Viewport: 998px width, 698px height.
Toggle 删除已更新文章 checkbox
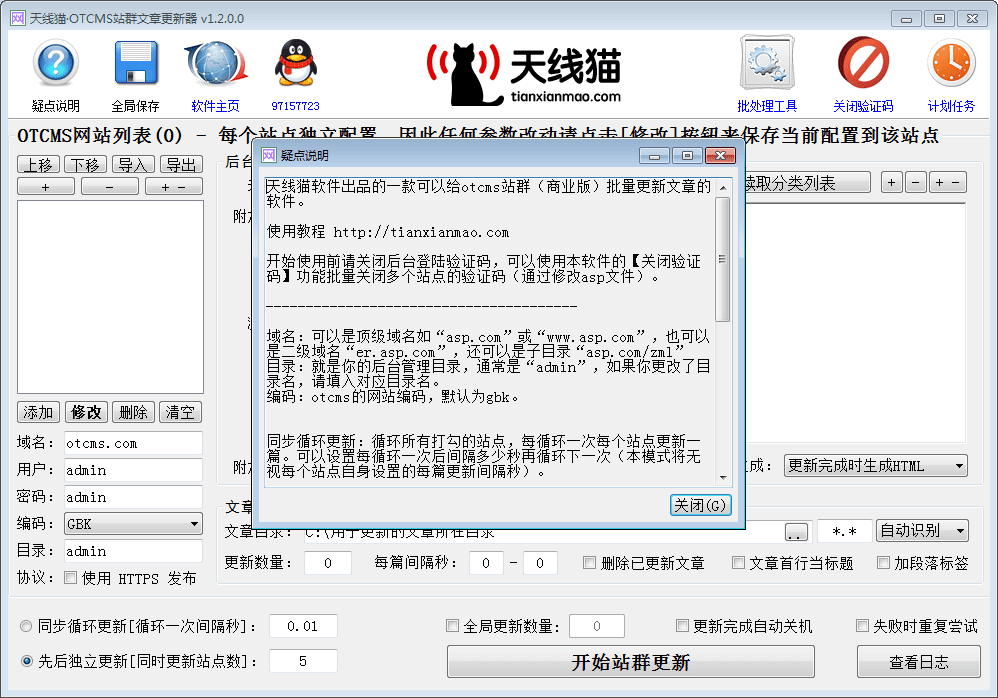(589, 562)
